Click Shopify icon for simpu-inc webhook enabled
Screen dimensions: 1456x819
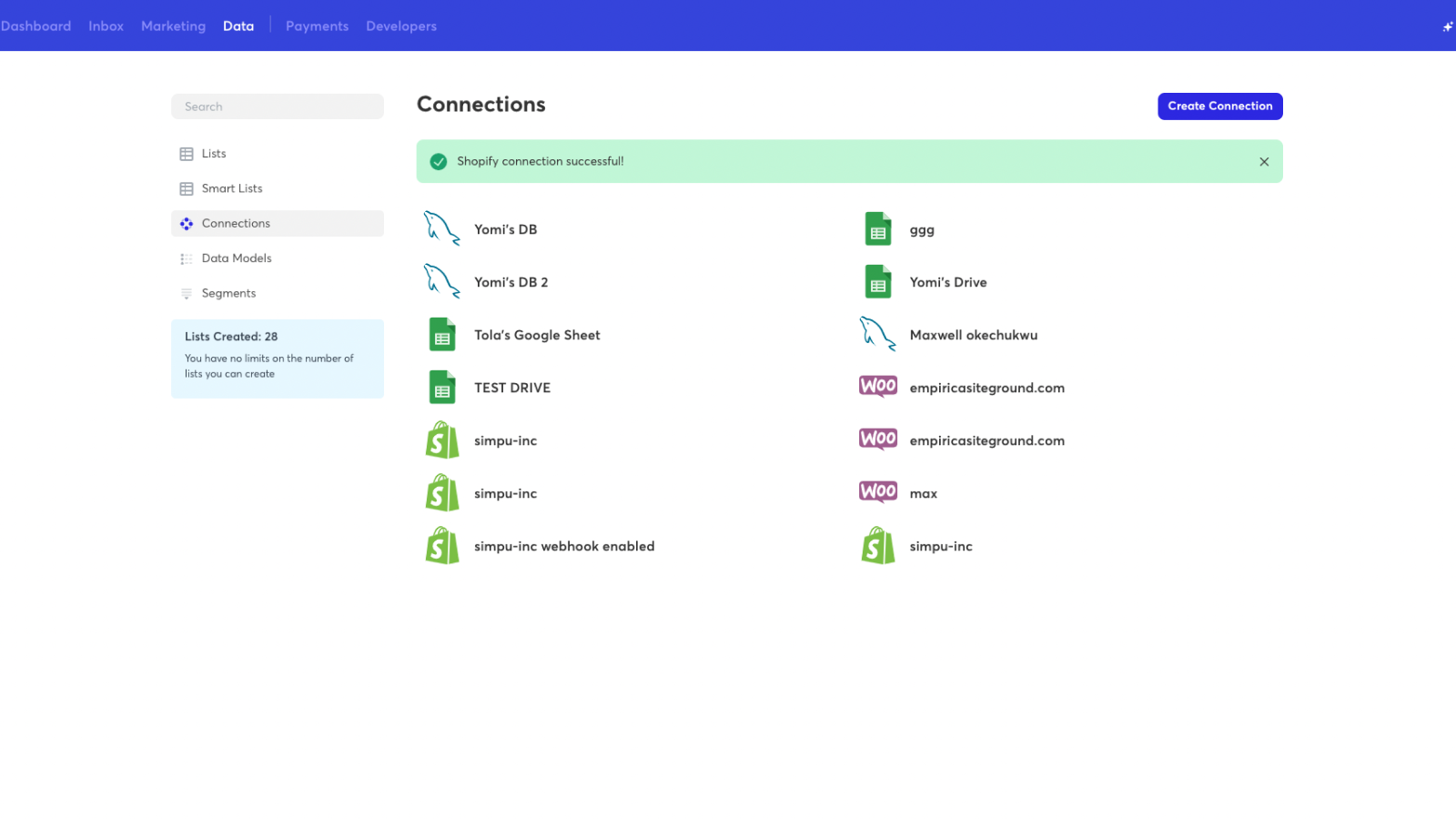click(442, 546)
